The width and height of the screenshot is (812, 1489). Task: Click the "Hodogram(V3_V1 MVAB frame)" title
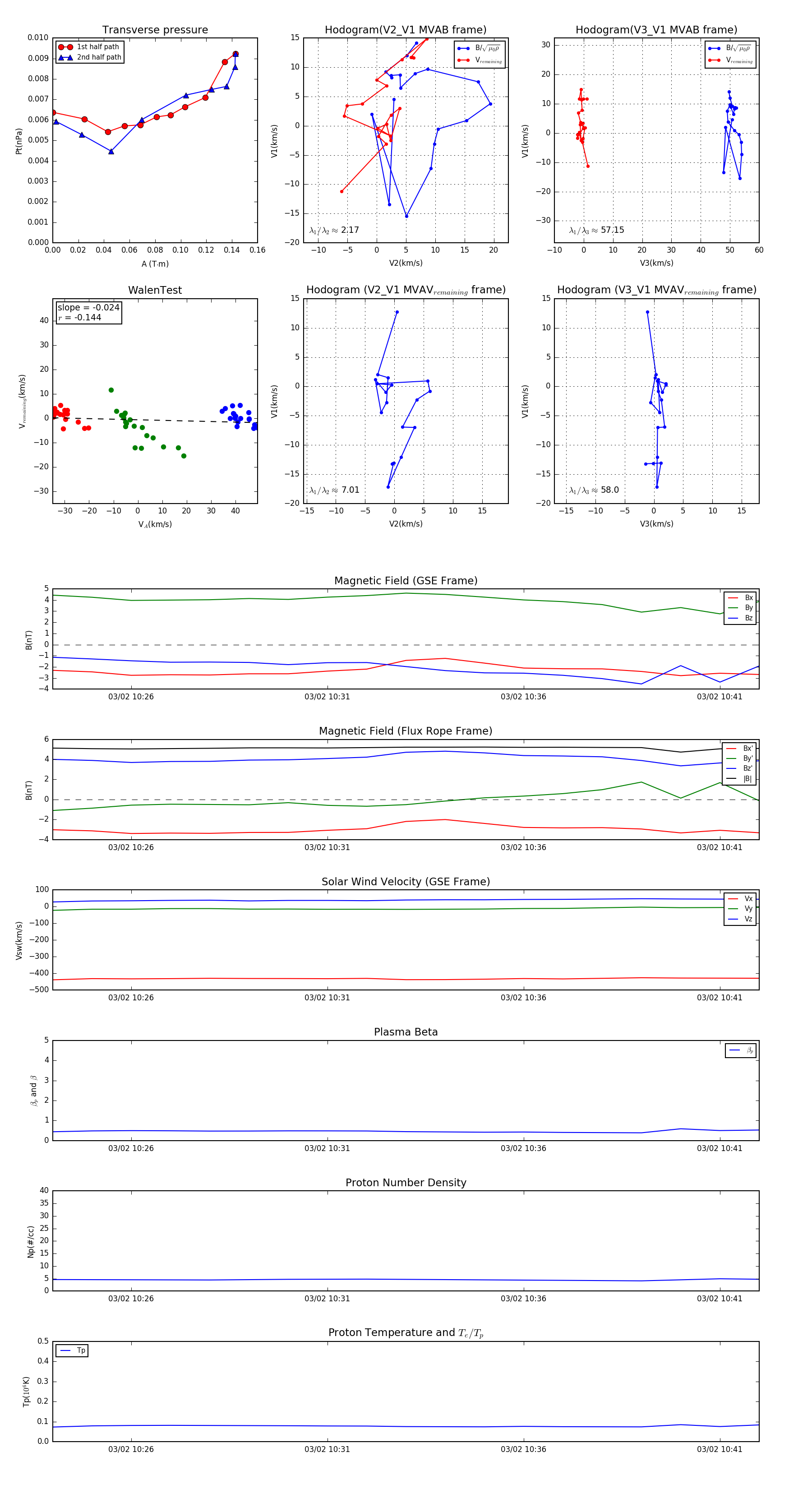coord(656,29)
